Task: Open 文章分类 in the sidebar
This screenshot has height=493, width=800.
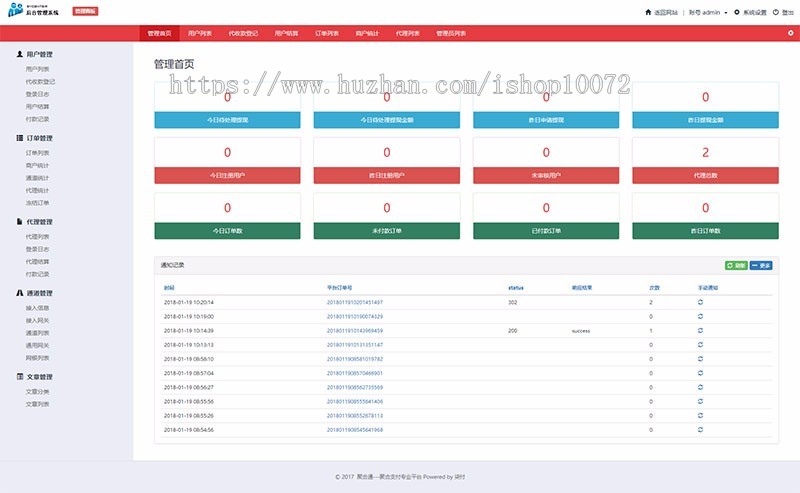Action: tap(37, 391)
